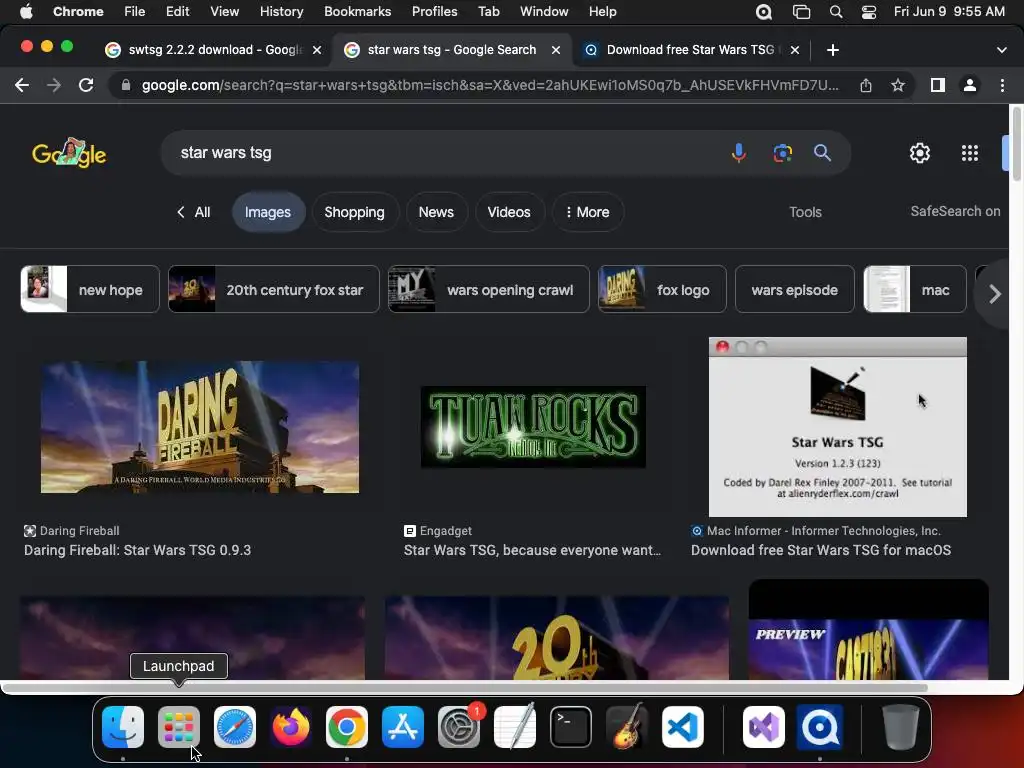Click the Google doodle logo
Screen dimensions: 1024x768
click(x=69, y=153)
